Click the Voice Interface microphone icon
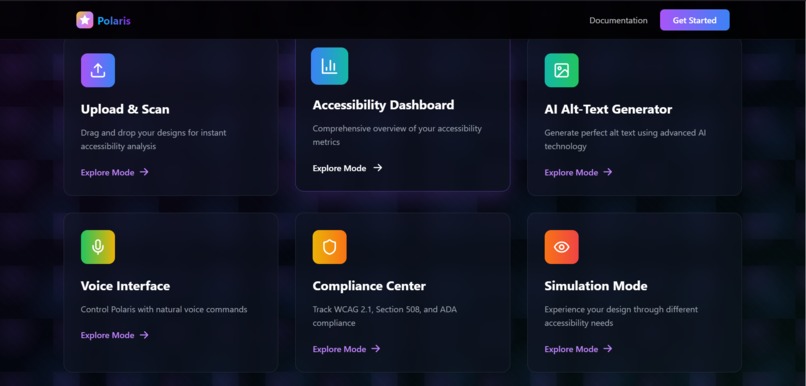This screenshot has width=806, height=386. click(98, 247)
